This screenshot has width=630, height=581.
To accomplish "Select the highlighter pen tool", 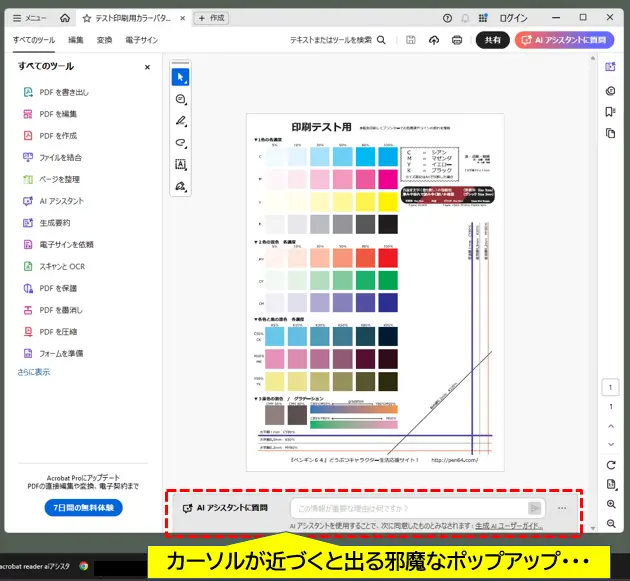I will pos(180,121).
